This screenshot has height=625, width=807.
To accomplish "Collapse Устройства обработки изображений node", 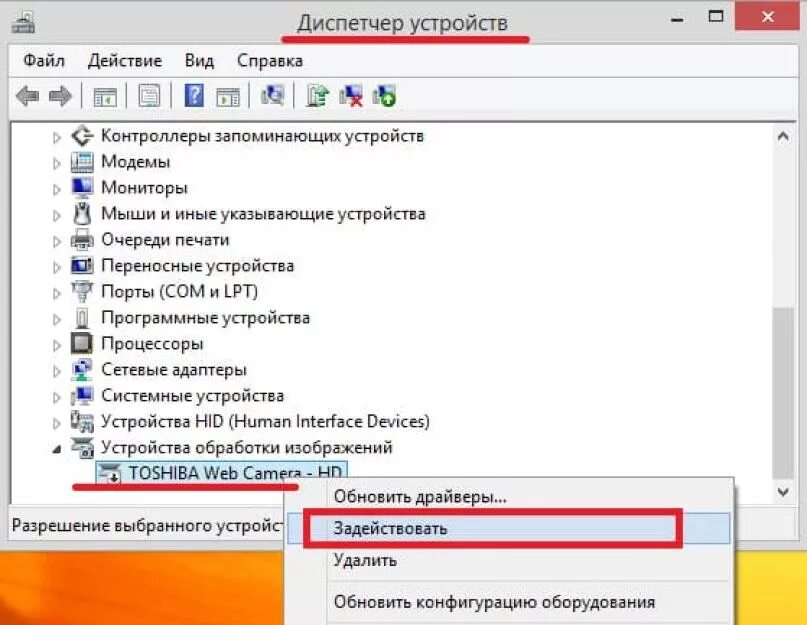I will (57, 449).
